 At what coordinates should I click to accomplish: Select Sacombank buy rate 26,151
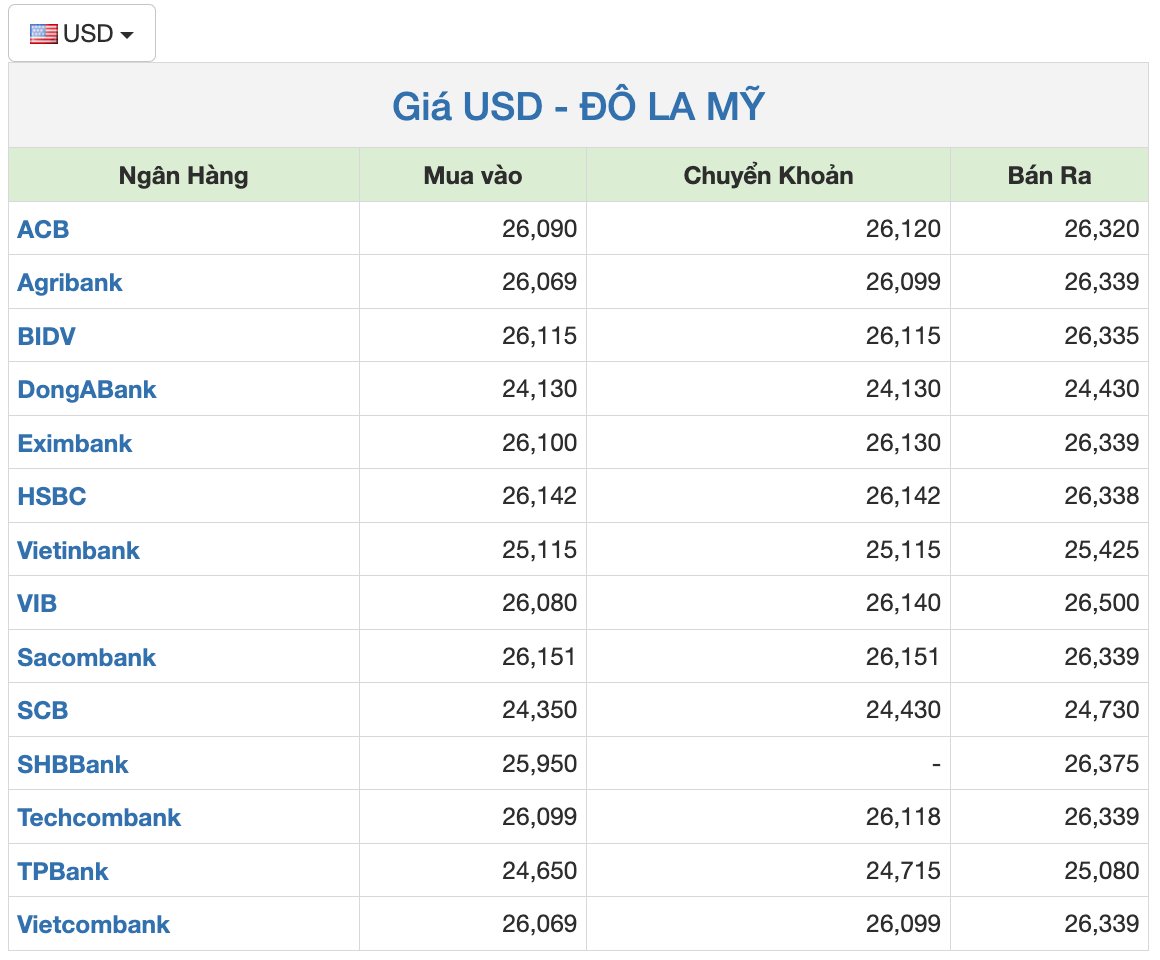(x=539, y=658)
